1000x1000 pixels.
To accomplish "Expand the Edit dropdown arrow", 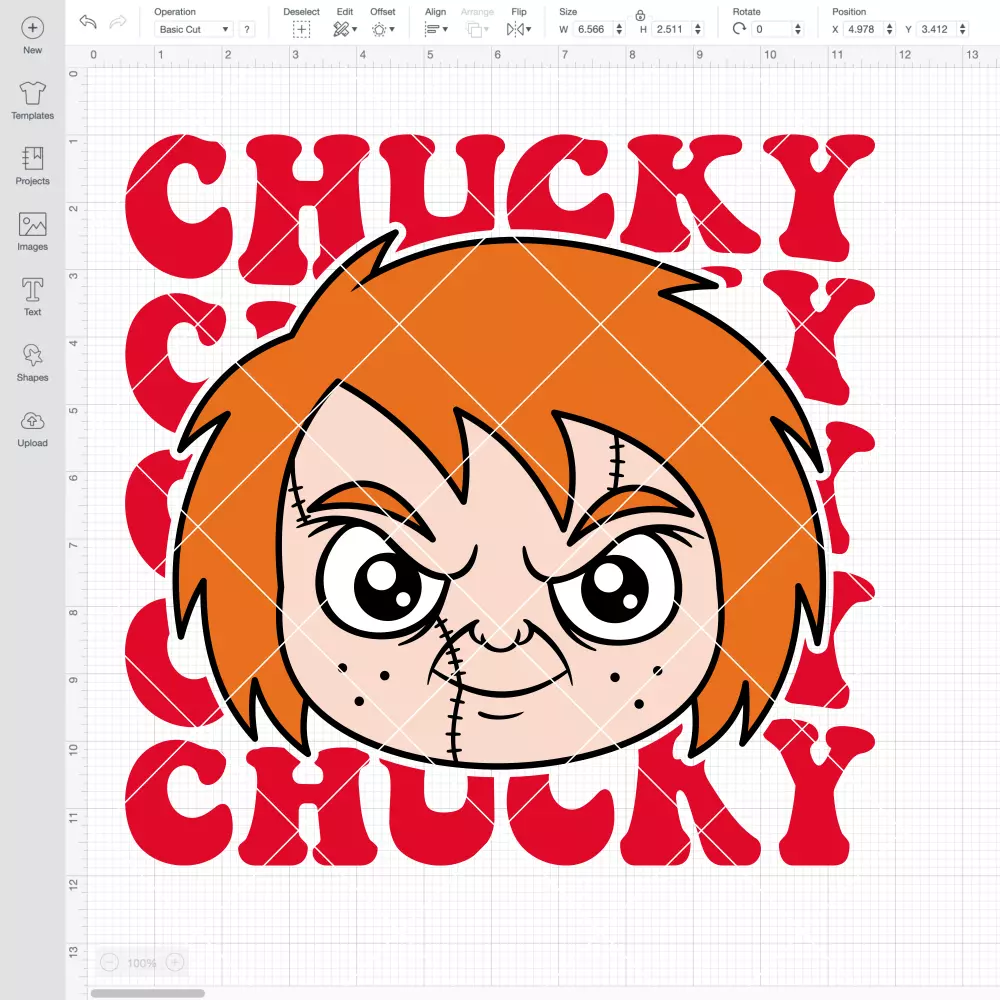I will coord(355,29).
